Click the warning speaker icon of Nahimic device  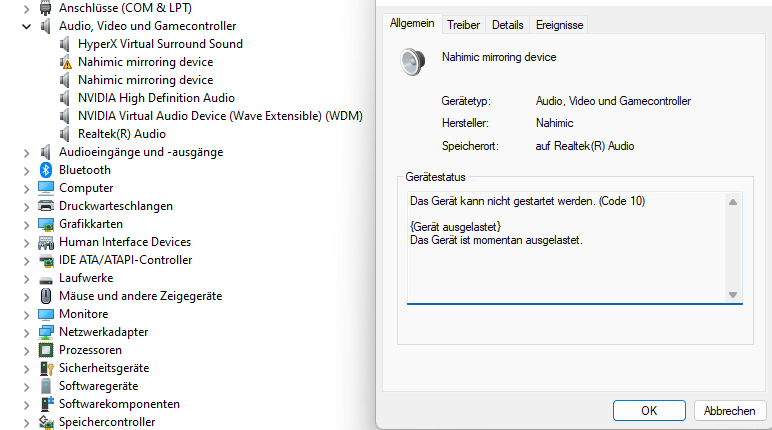coord(65,62)
